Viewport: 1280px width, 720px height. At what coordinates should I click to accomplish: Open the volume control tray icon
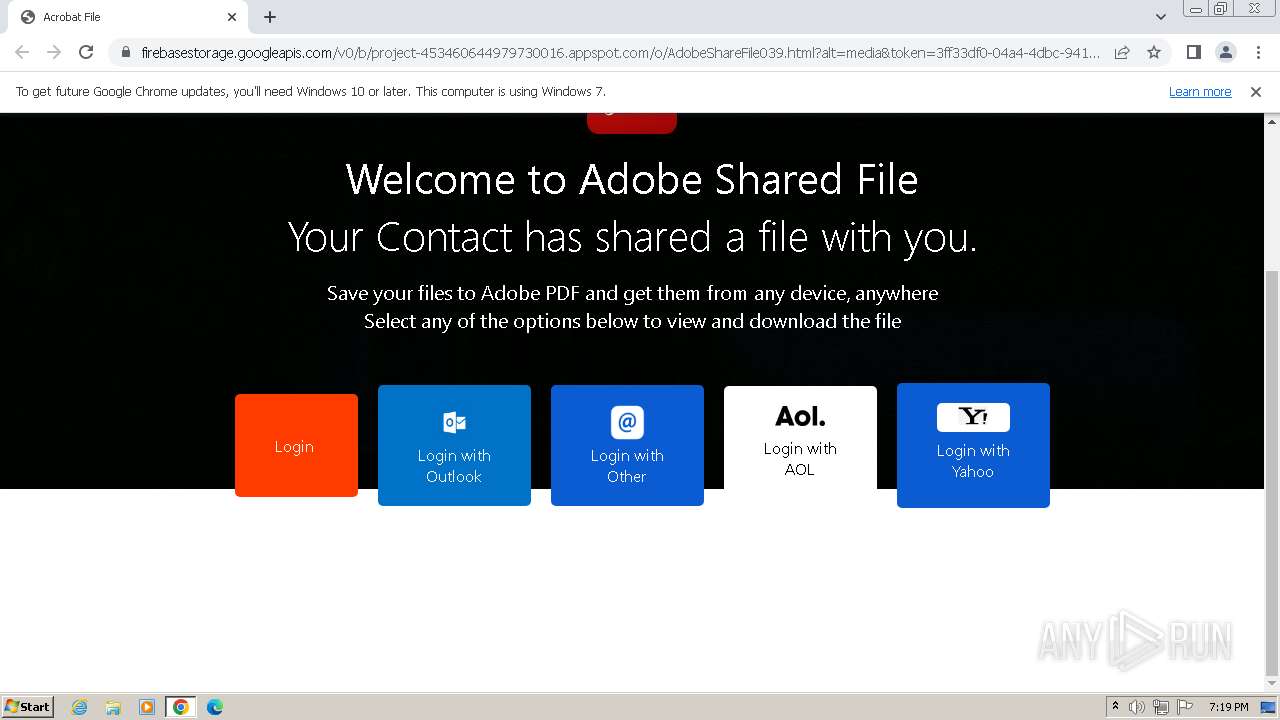coord(1137,707)
